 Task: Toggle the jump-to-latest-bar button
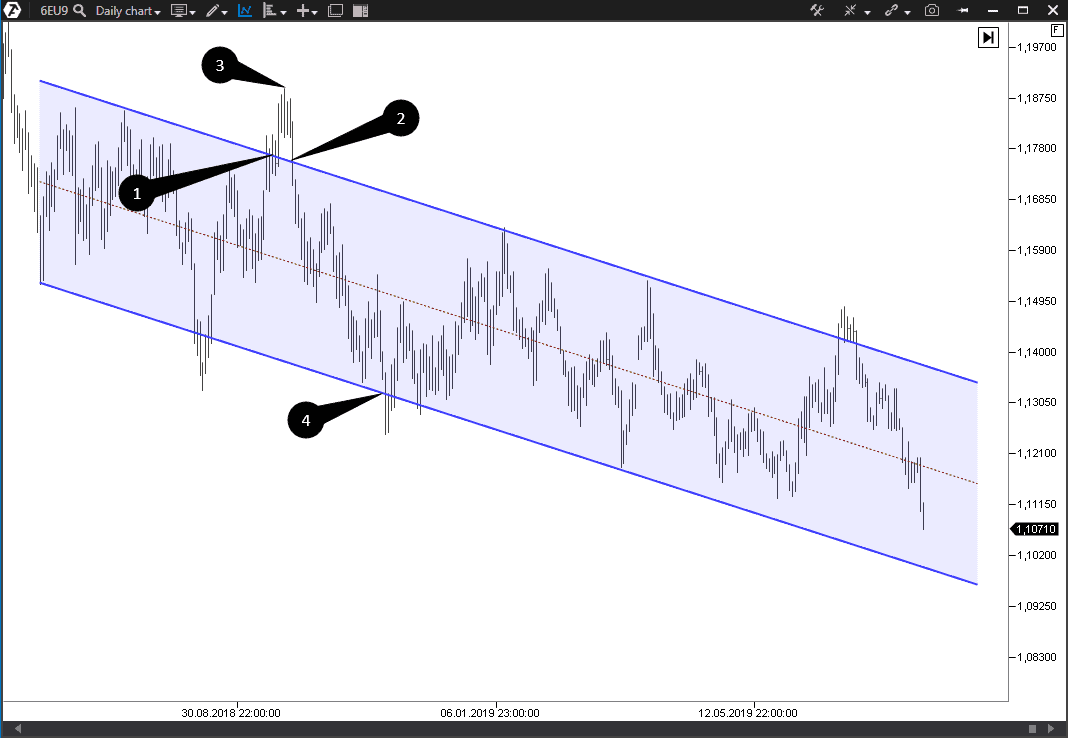pyautogui.click(x=988, y=37)
